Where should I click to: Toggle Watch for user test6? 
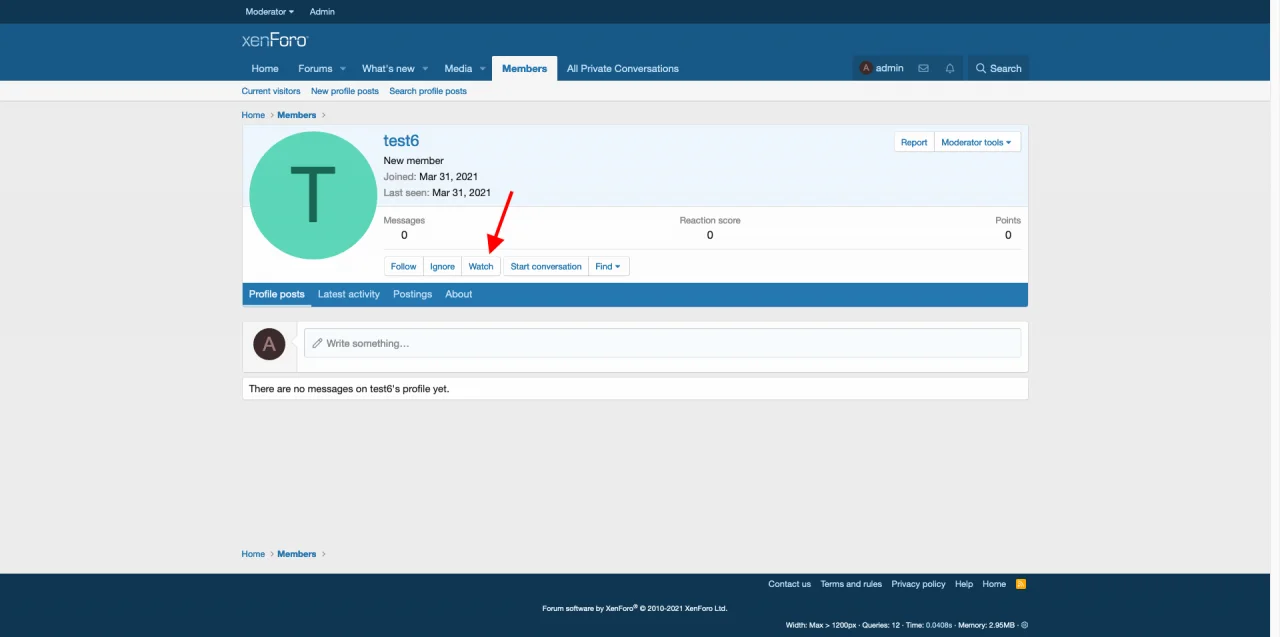(x=481, y=267)
